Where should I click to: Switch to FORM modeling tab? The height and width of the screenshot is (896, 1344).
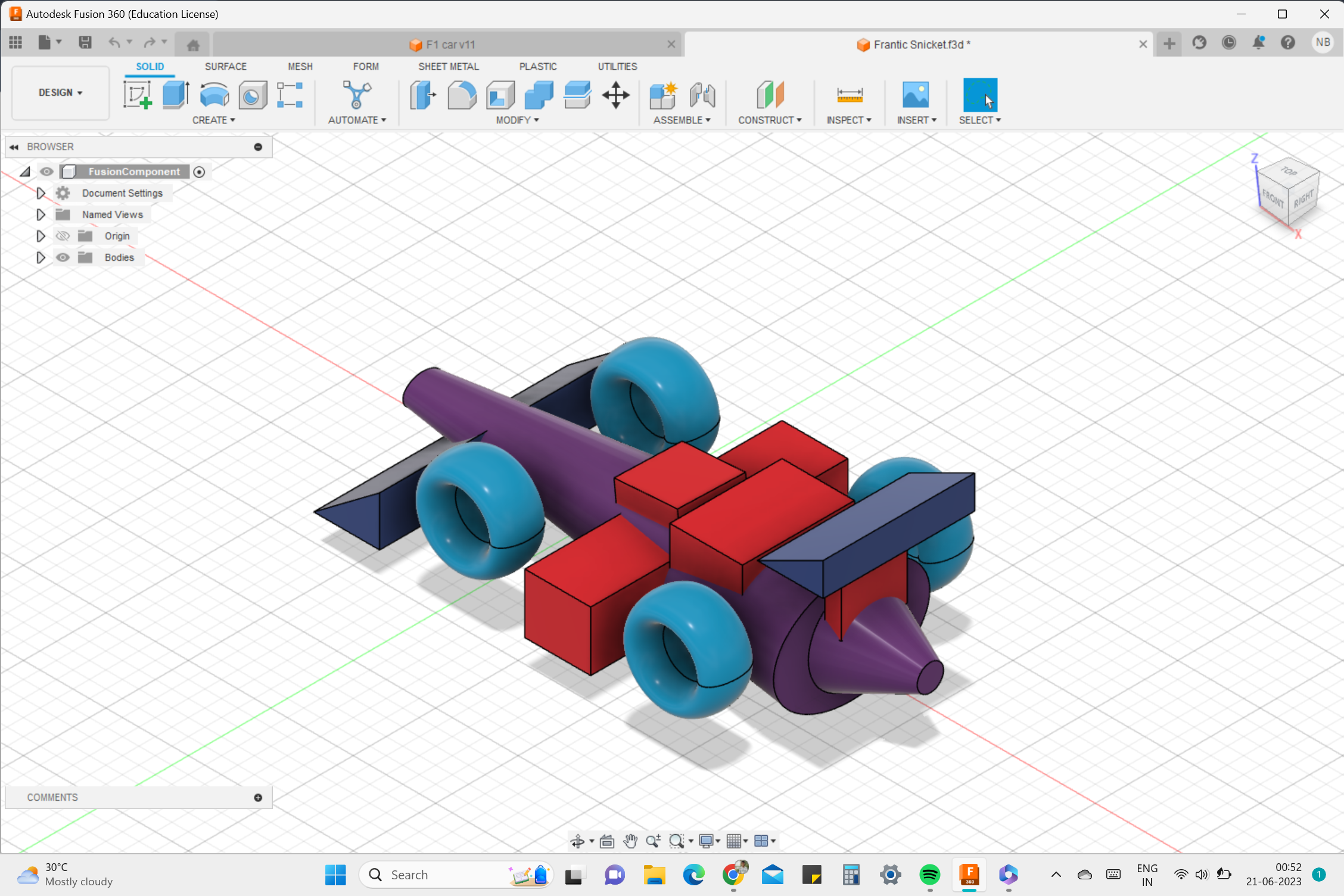tap(365, 66)
